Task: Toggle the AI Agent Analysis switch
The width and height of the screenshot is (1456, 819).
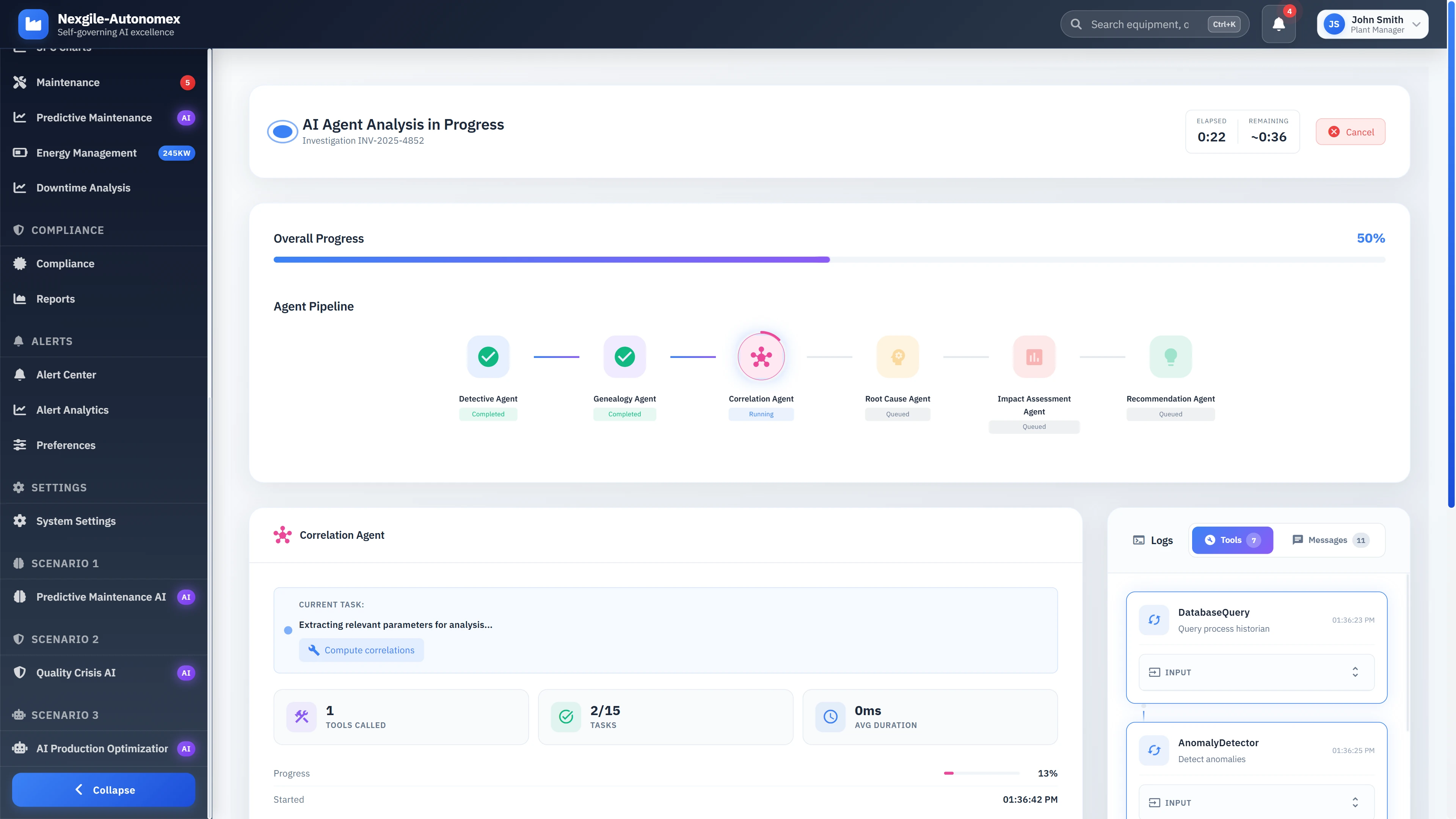Action: [x=282, y=131]
